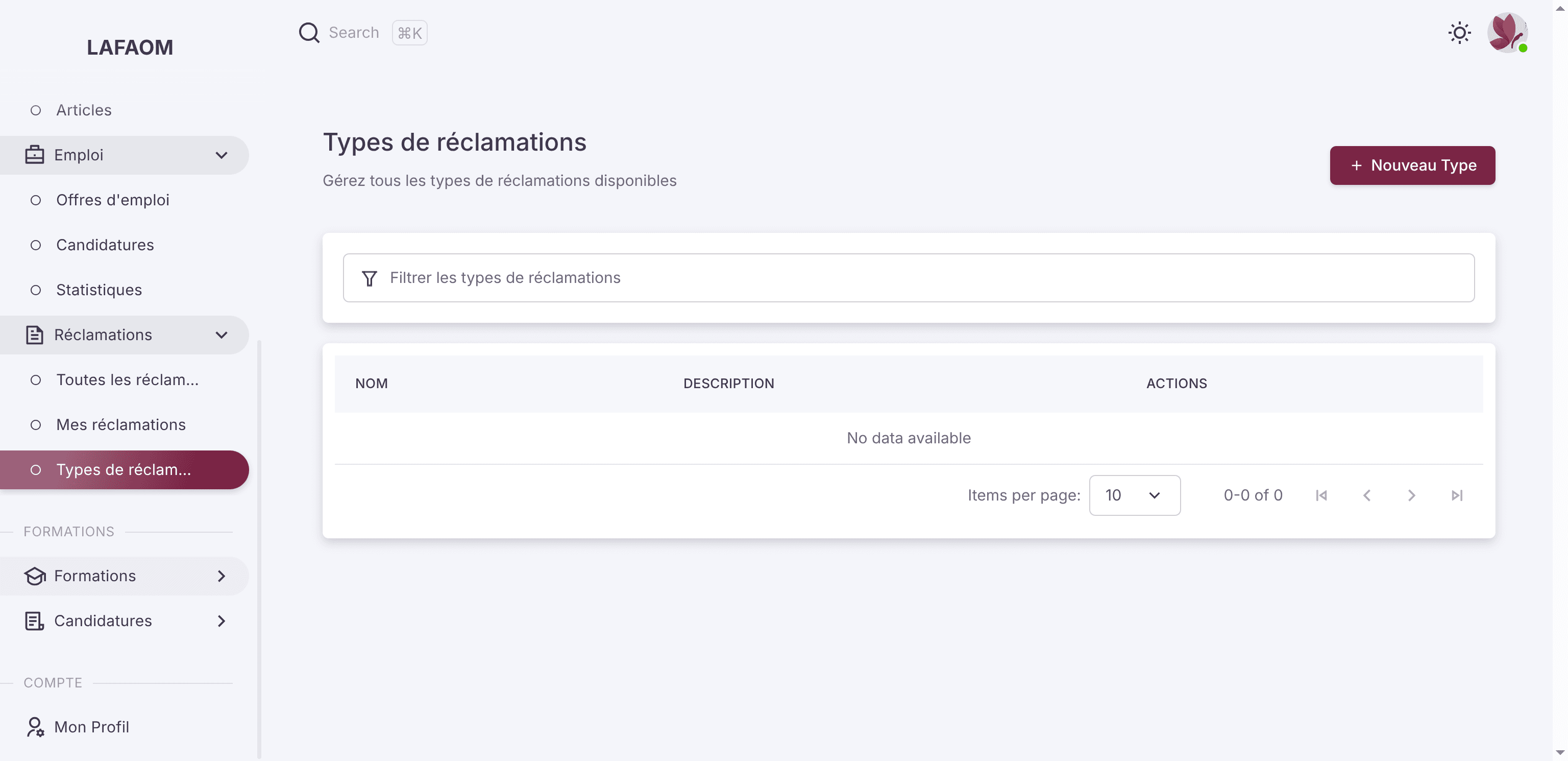The image size is (1568, 761).
Task: Sort by the NOM column header
Action: tap(371, 383)
